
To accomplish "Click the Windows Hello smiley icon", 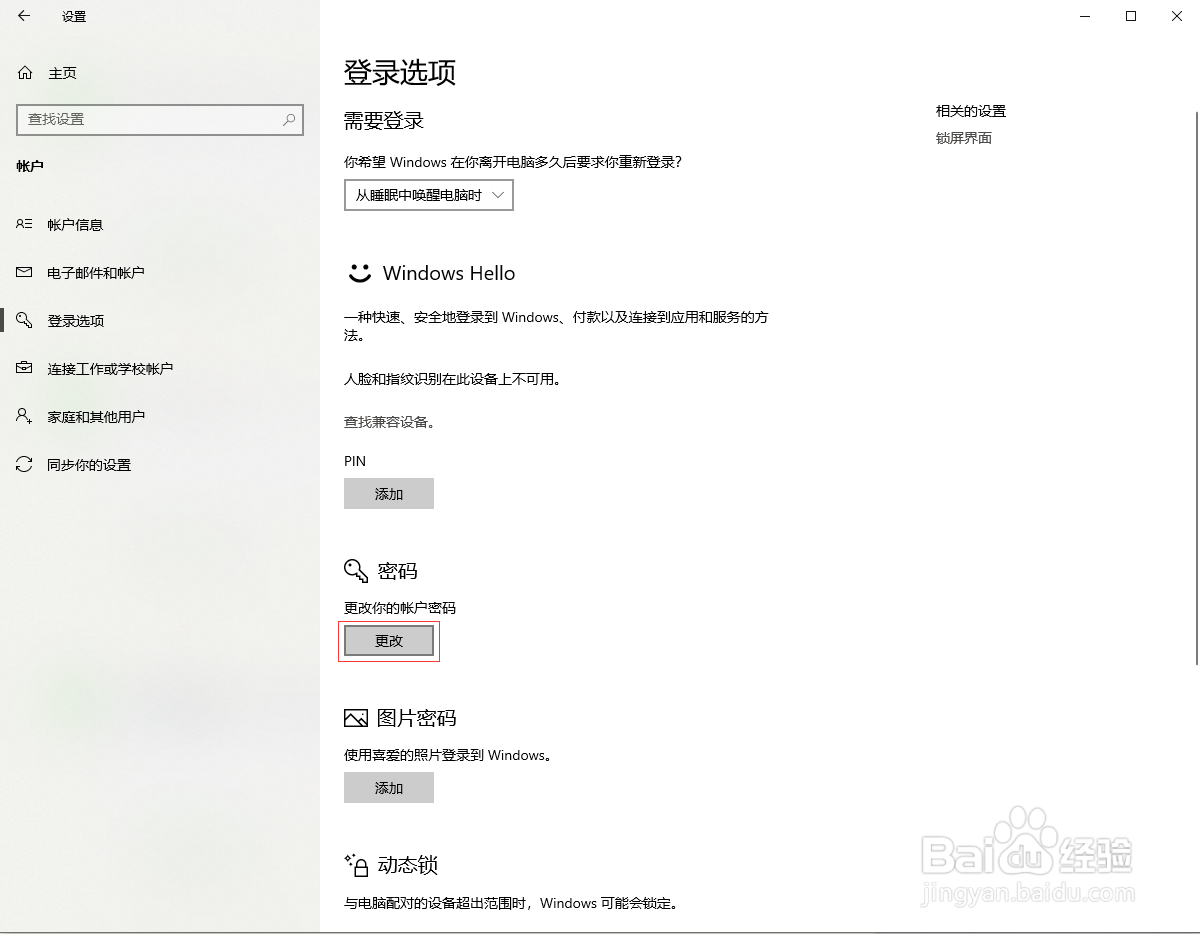I will (360, 271).
